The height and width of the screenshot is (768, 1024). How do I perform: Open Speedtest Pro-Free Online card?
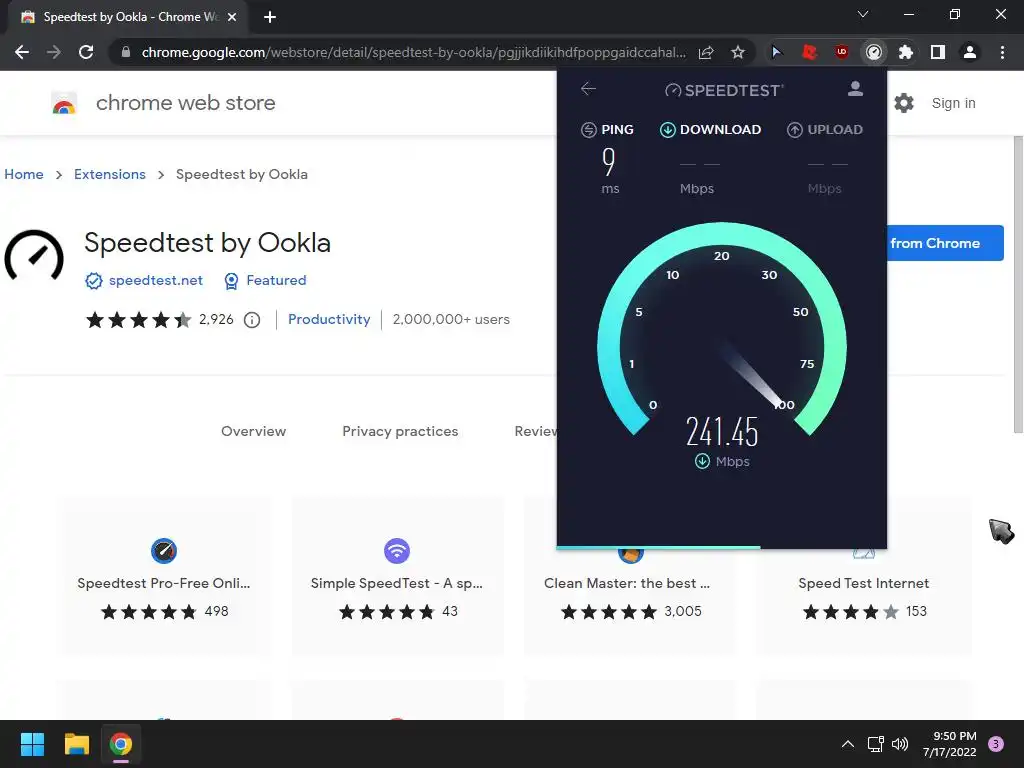tap(164, 576)
